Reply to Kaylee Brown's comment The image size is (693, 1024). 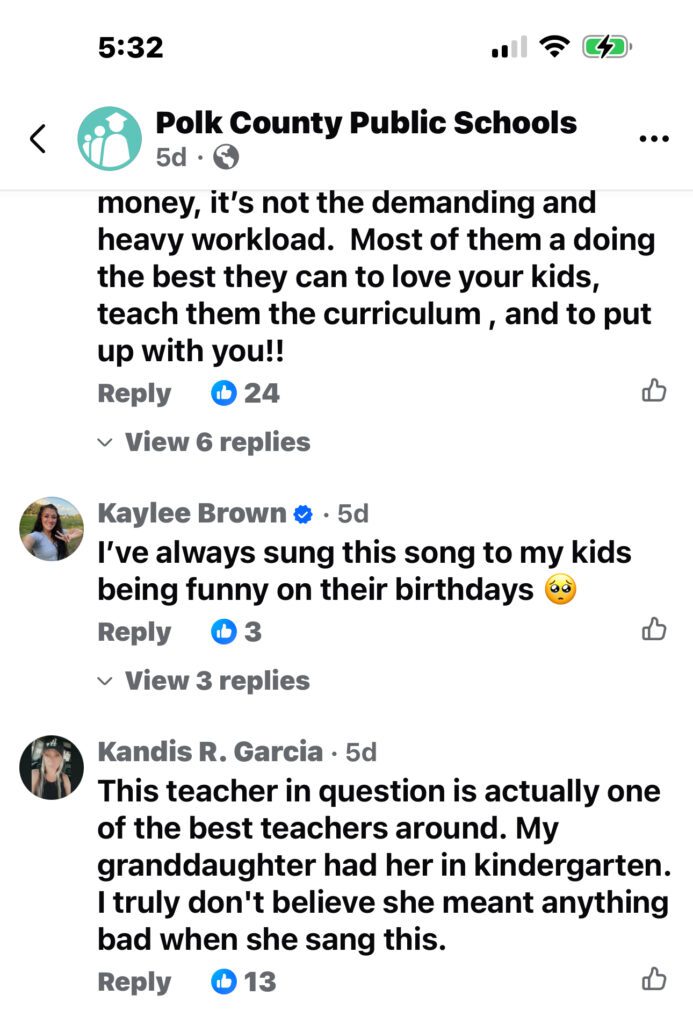pyautogui.click(x=134, y=632)
